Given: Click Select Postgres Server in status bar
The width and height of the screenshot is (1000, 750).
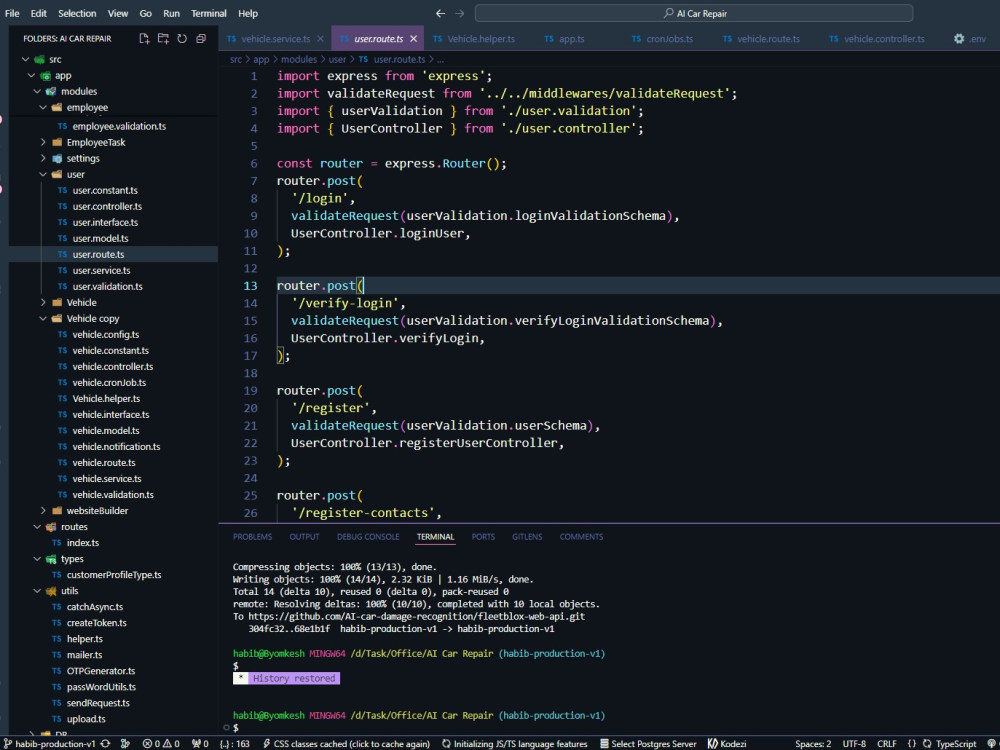Looking at the screenshot, I should (x=648, y=744).
